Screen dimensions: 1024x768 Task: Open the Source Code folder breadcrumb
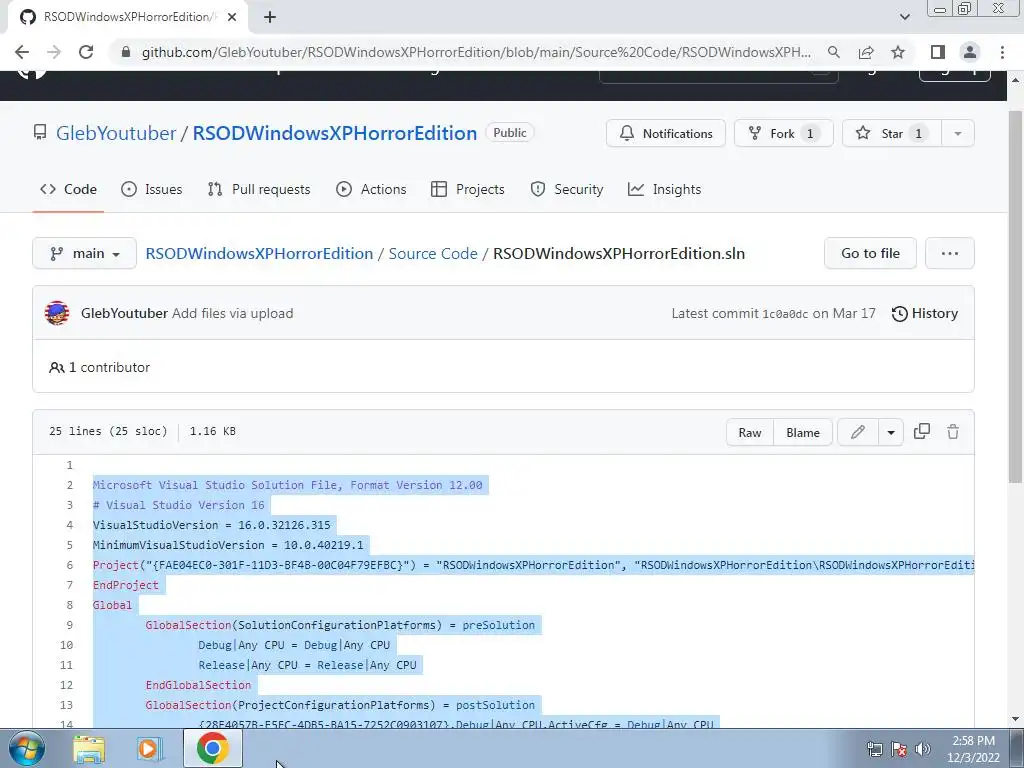[433, 253]
